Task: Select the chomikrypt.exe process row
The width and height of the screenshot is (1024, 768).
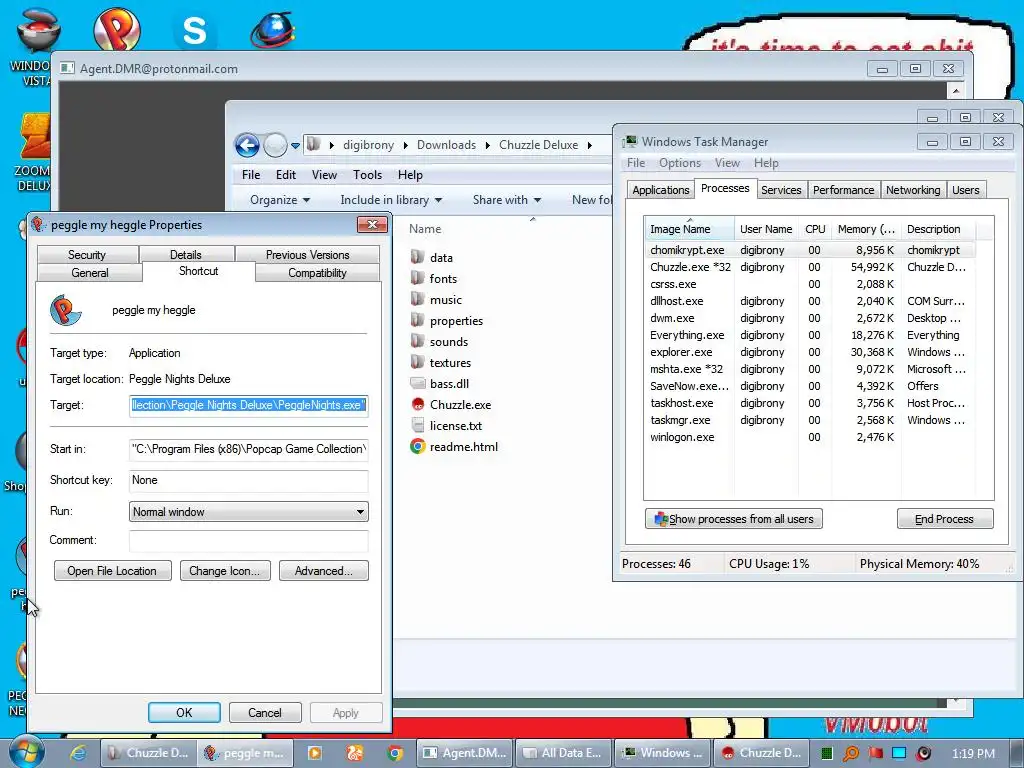Action: 810,250
